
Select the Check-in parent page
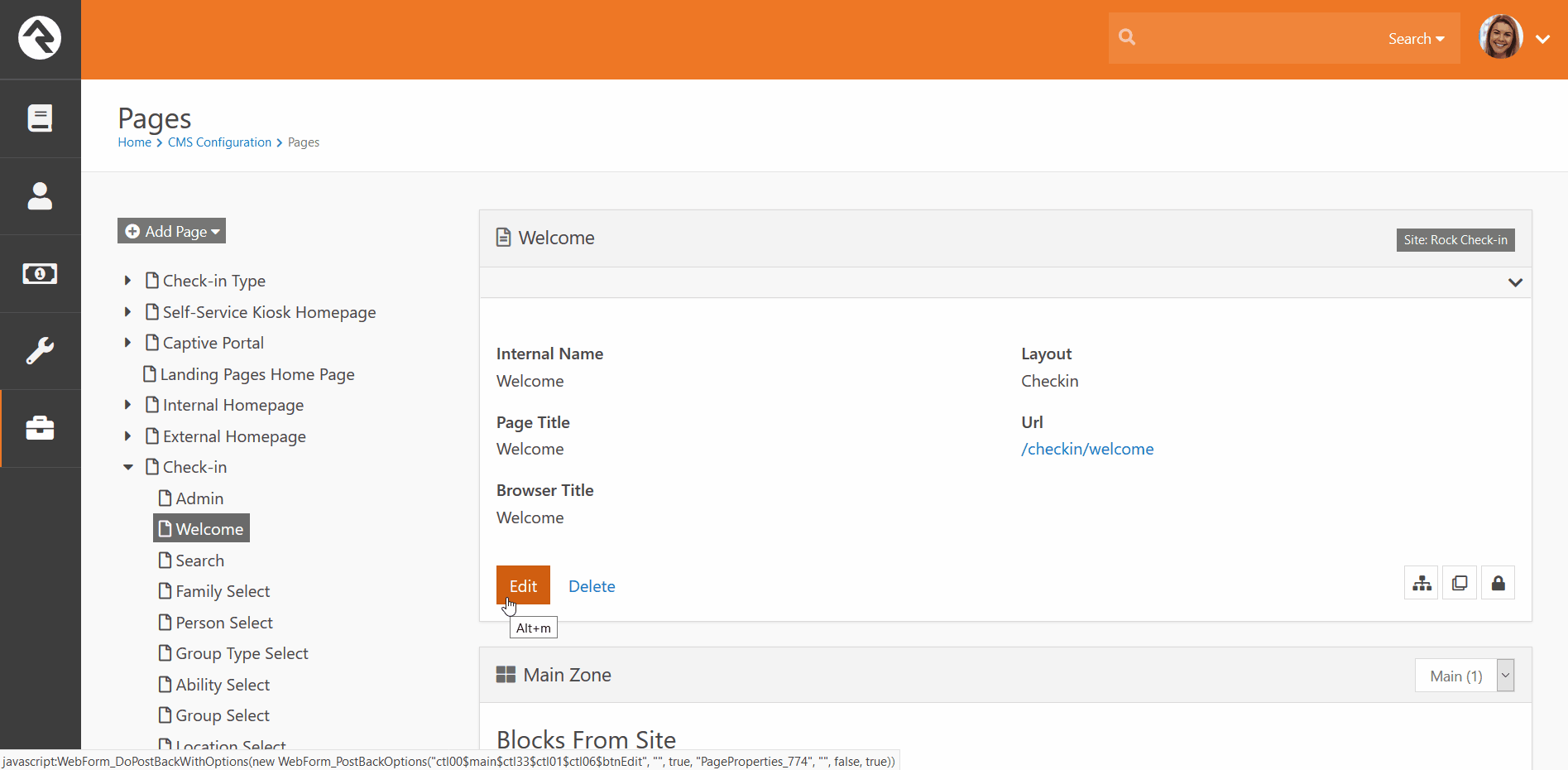click(x=194, y=467)
